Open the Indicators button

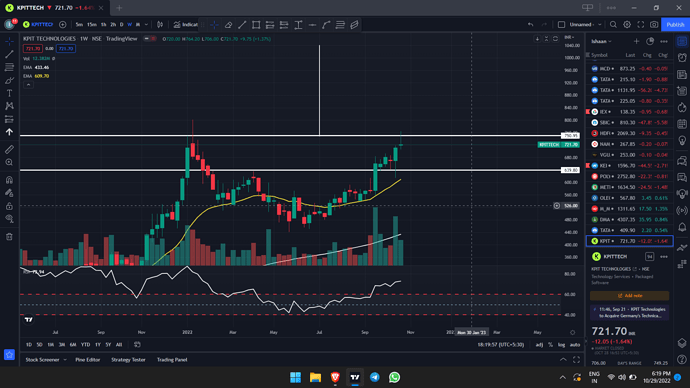click(185, 25)
